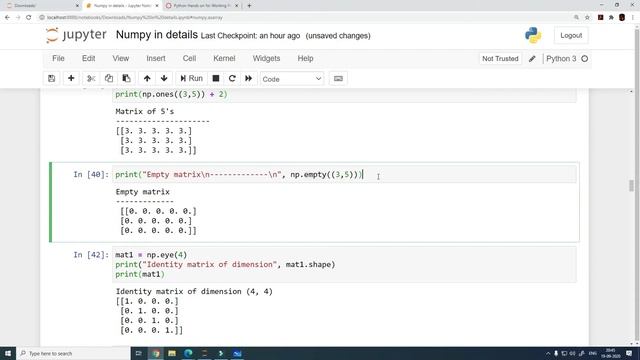Image resolution: width=640 pixels, height=360 pixels.
Task: Click the In [40] prompt label
Action: click(91, 175)
